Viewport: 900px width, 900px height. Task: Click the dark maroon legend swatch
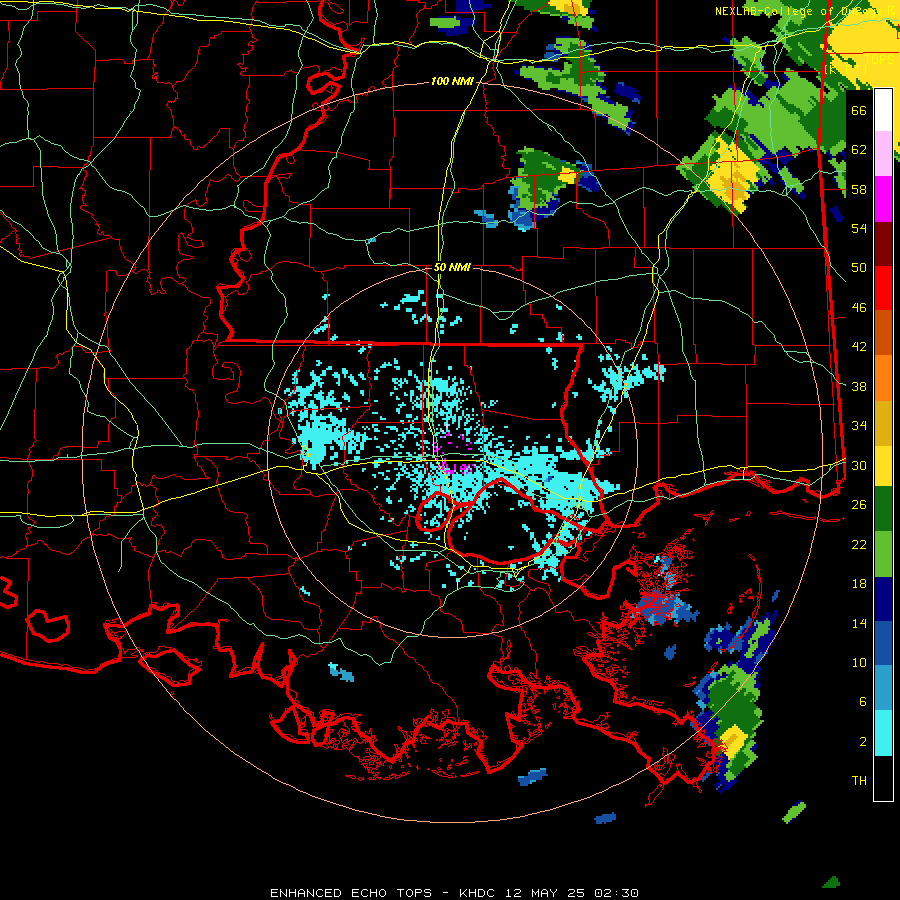click(883, 243)
